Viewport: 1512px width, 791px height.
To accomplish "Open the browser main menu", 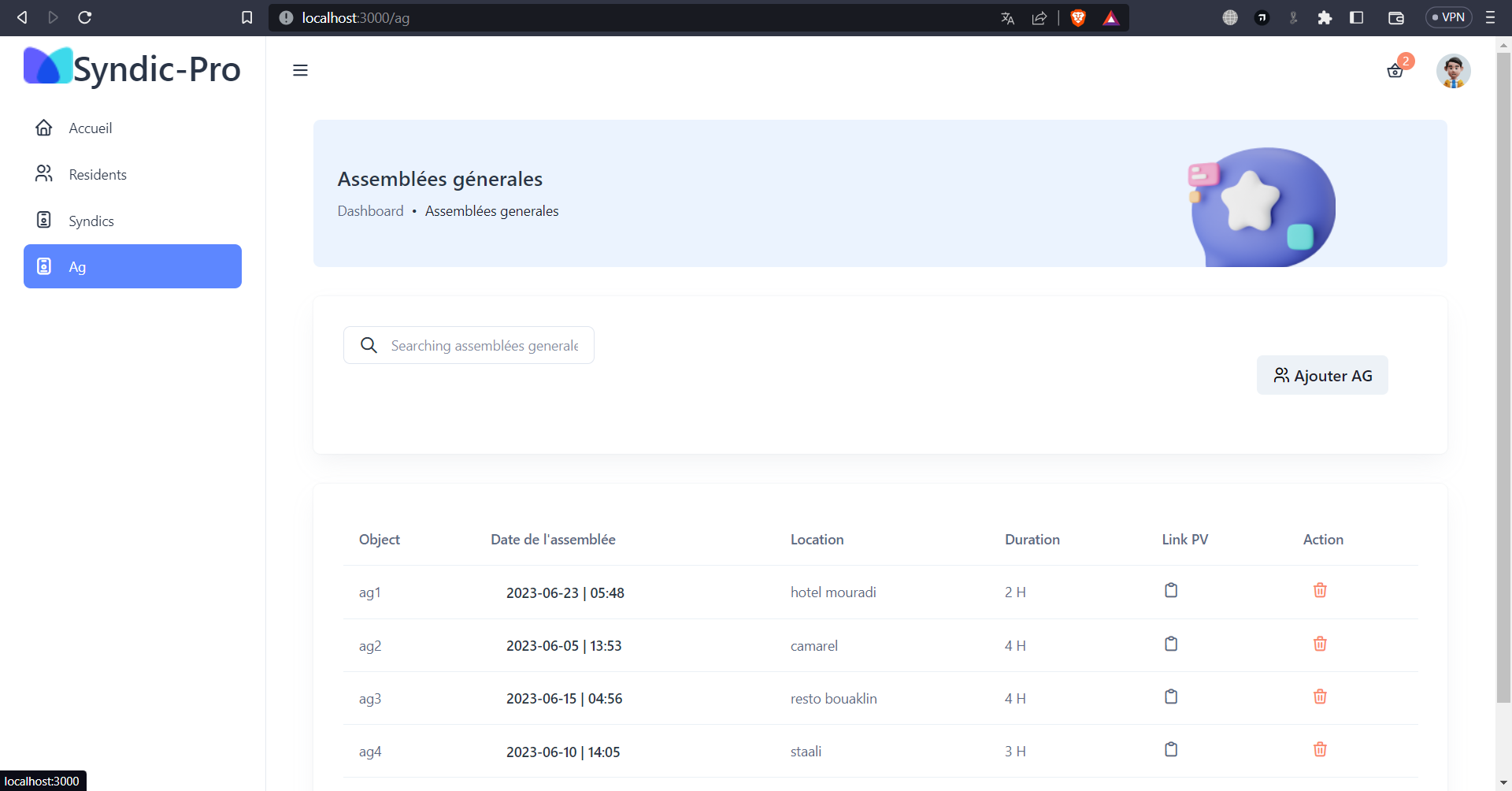I will 1490,18.
